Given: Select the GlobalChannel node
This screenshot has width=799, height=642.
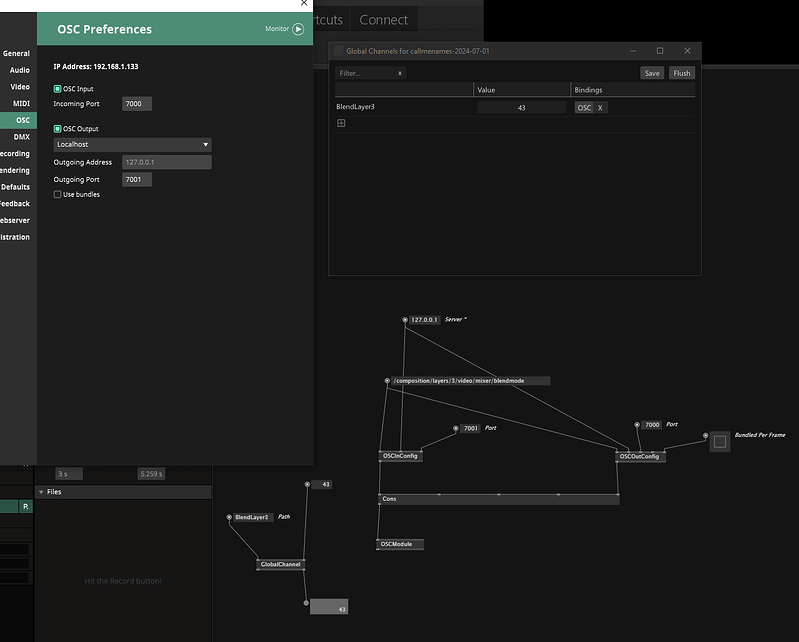Looking at the screenshot, I should 281,564.
